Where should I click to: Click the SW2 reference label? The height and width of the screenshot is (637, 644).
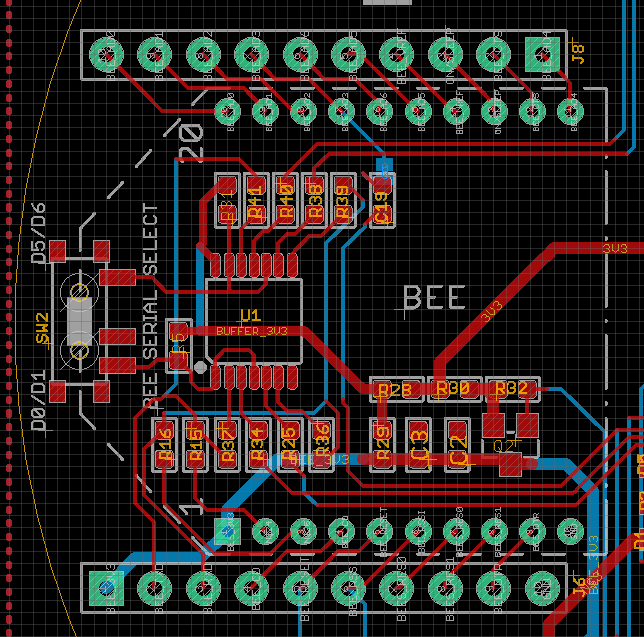[42, 328]
